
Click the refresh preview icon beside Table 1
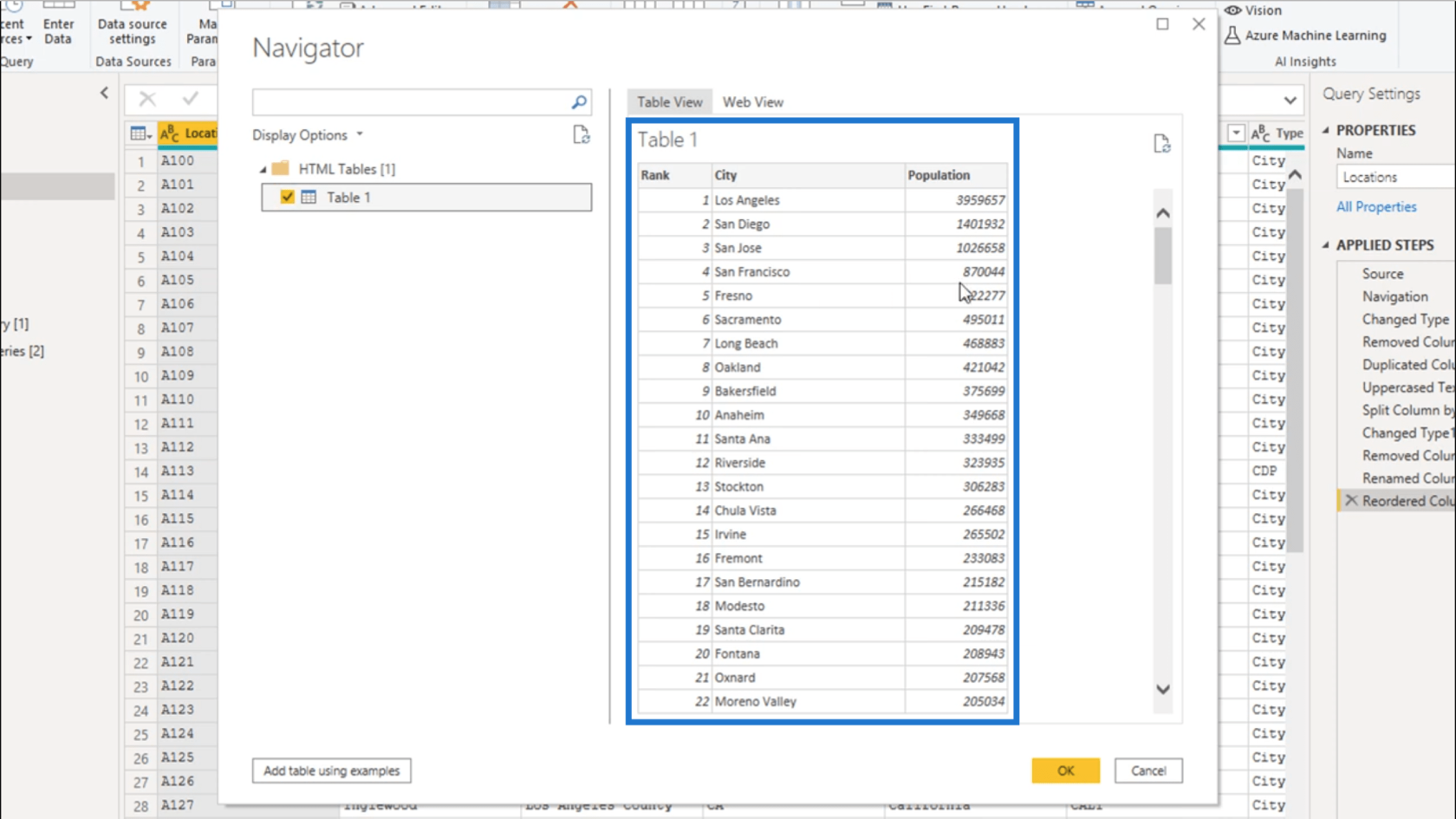tap(1161, 144)
